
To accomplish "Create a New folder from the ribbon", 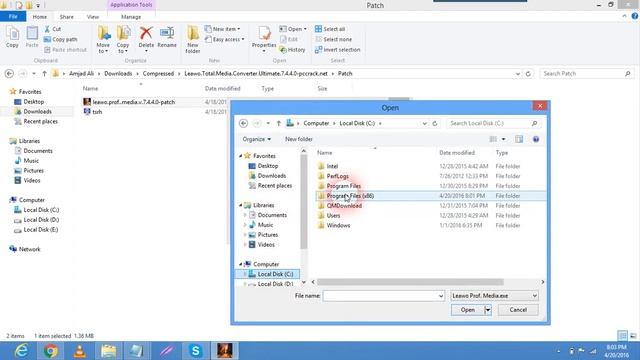I will point(193,40).
